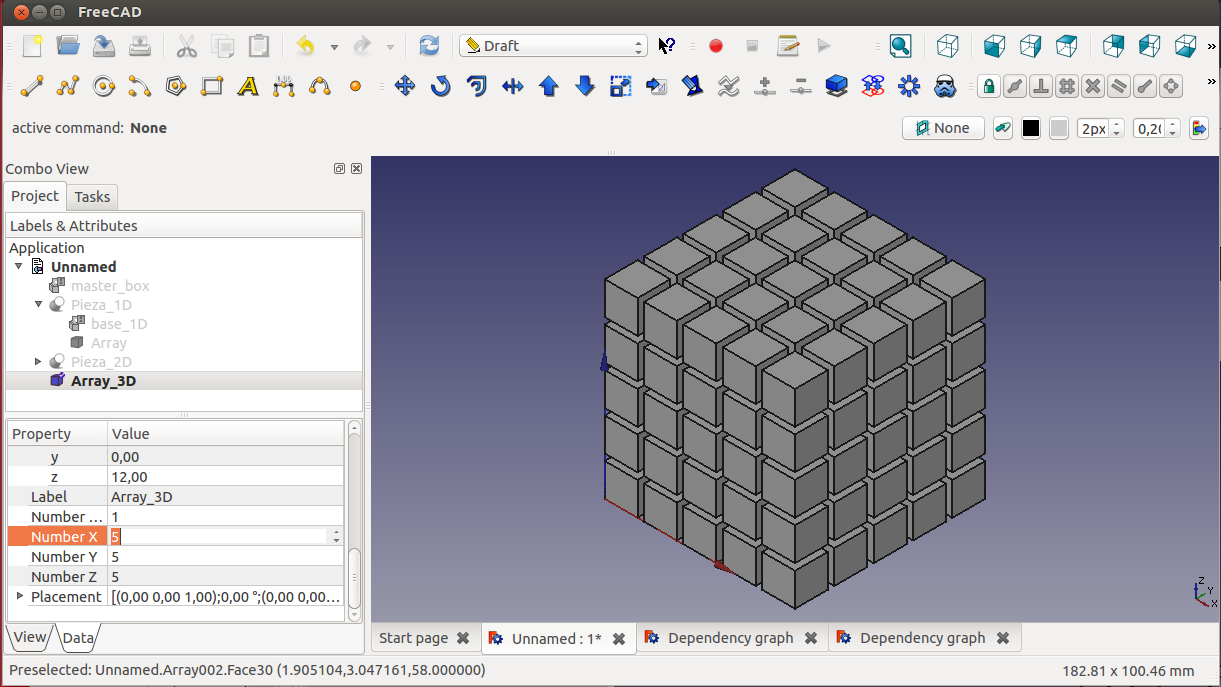Pick the Draft Text tool
1221x687 pixels.
tap(248, 87)
